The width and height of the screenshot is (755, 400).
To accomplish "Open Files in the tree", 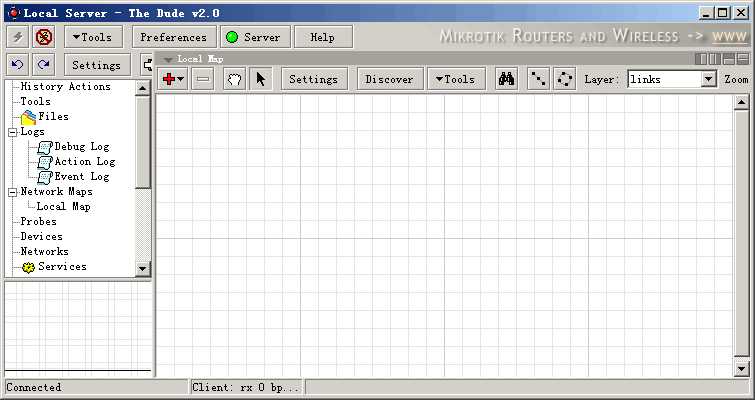I will 53,116.
